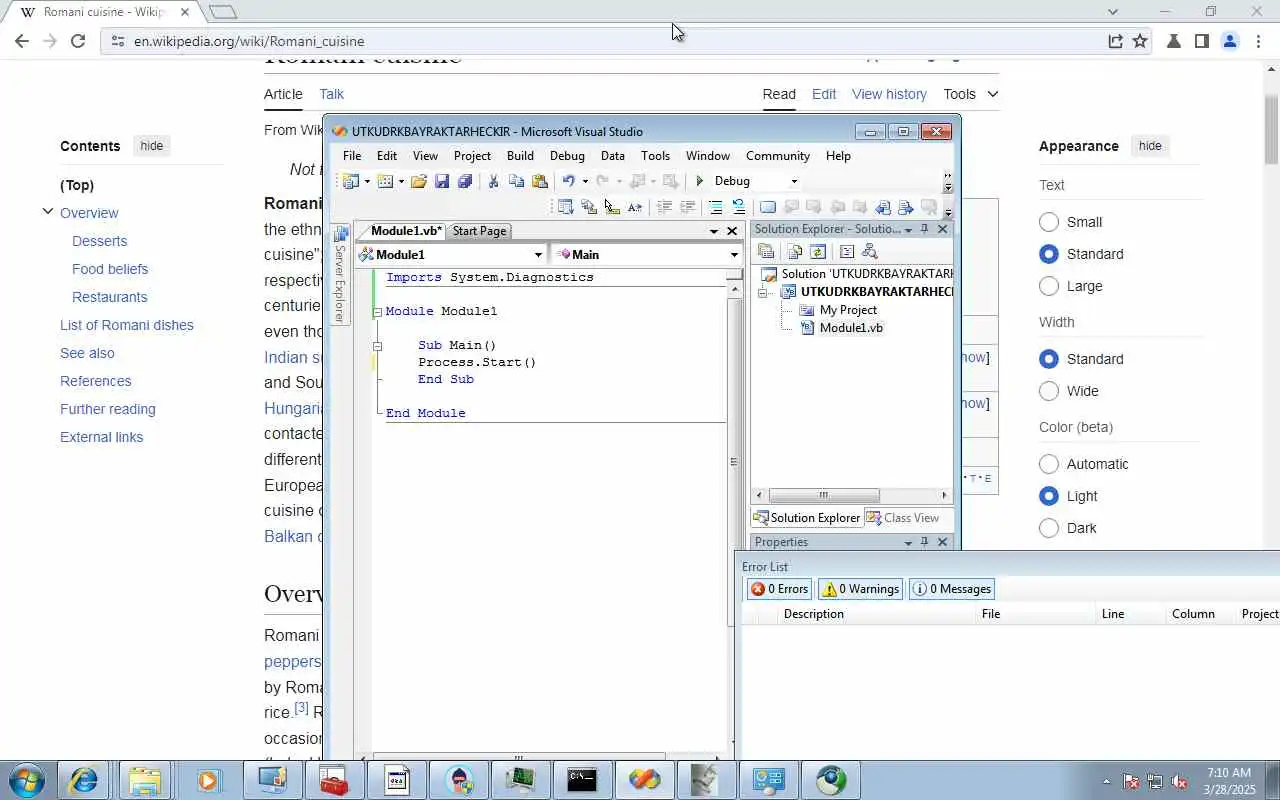Click the Comment out selected lines icon
Image resolution: width=1280 pixels, height=800 pixels.
[x=715, y=207]
